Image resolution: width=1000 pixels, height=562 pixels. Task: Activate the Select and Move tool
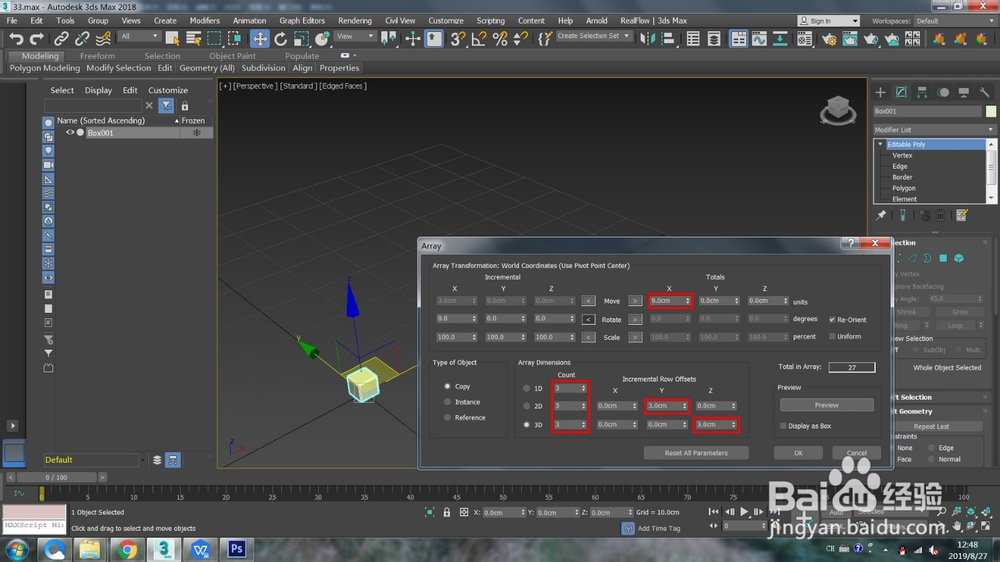pyautogui.click(x=260, y=39)
